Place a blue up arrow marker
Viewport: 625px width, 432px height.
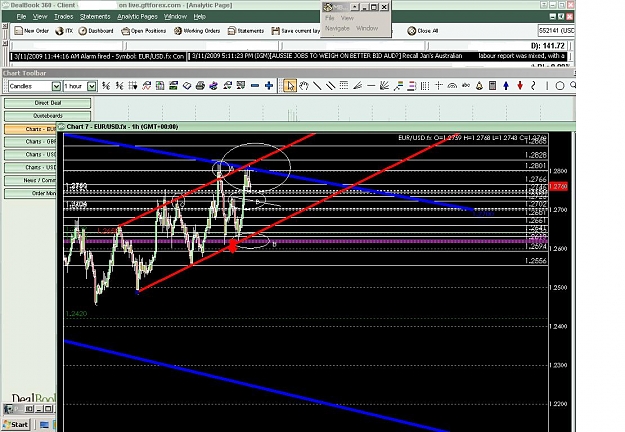click(506, 86)
